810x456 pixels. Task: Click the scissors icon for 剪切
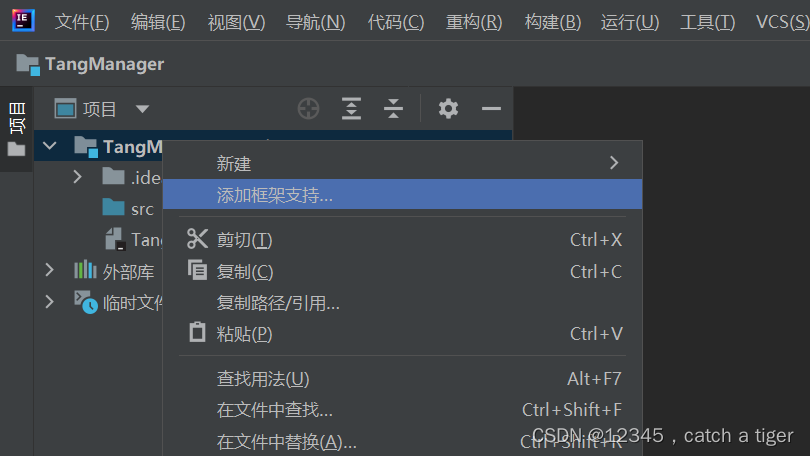click(x=197, y=240)
